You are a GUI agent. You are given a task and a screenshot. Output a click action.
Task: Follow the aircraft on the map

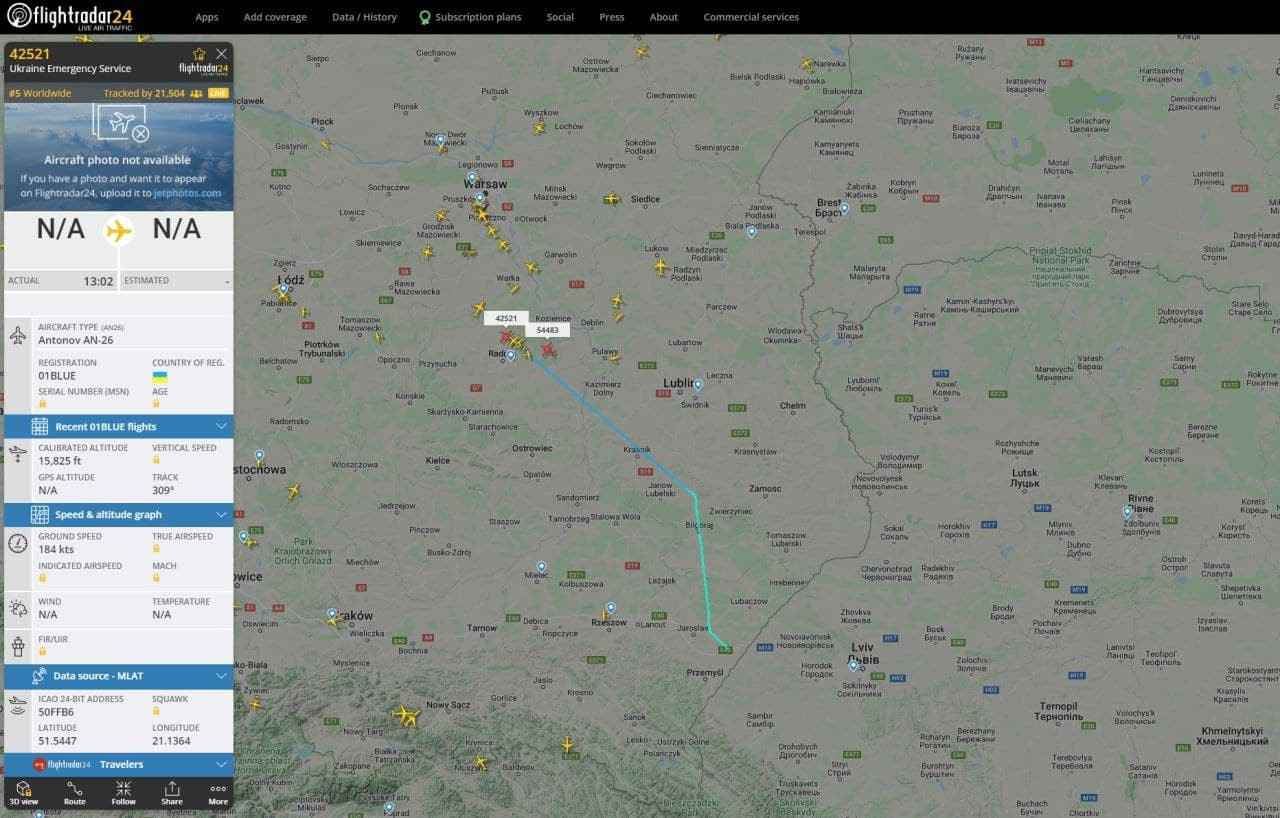[x=123, y=793]
